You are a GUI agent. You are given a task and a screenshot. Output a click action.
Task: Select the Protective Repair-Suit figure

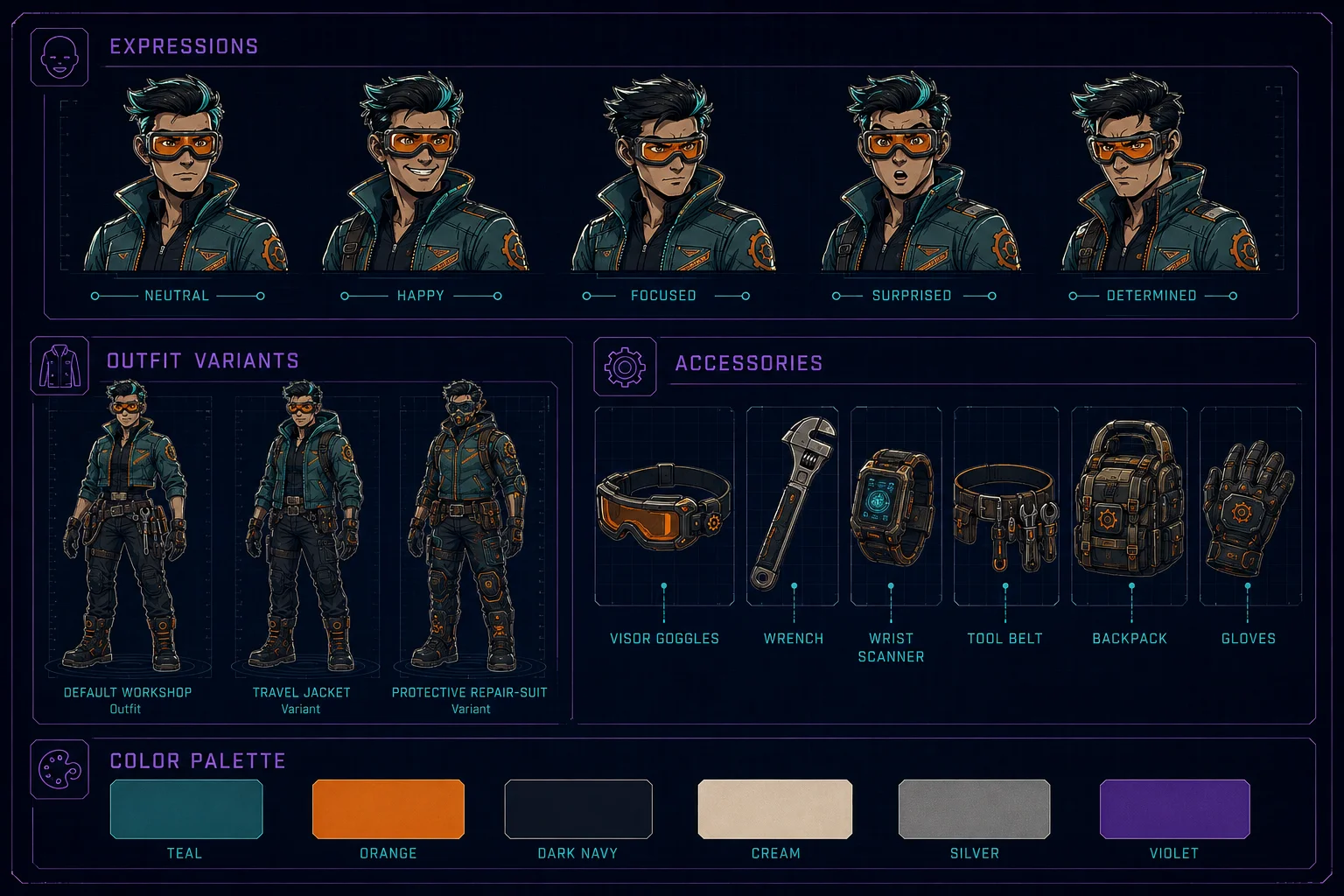[x=470, y=525]
